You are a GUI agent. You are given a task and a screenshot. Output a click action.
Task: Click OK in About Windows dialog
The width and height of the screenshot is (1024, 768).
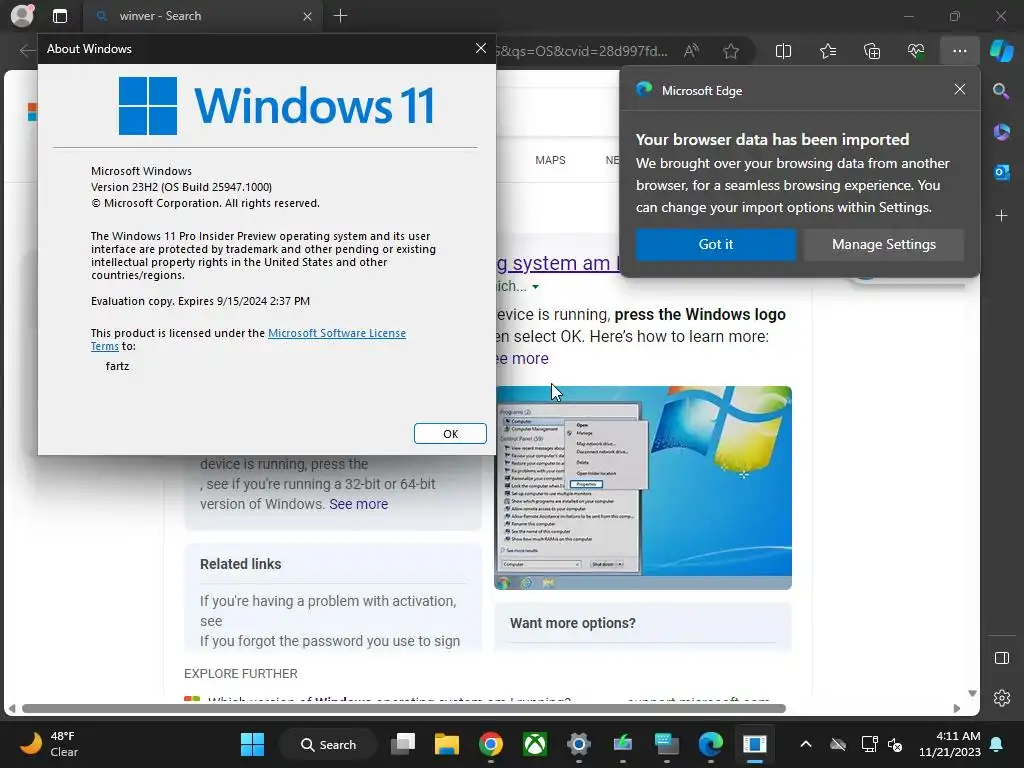coord(450,434)
